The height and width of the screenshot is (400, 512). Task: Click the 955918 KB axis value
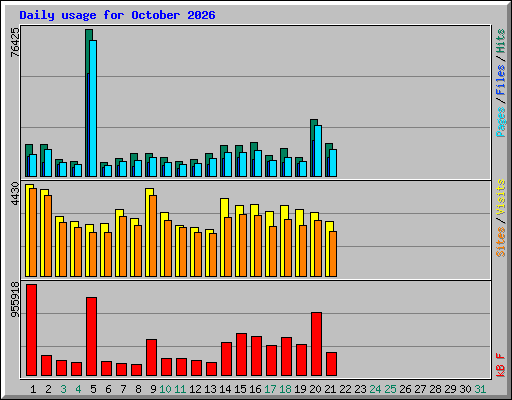(15, 299)
